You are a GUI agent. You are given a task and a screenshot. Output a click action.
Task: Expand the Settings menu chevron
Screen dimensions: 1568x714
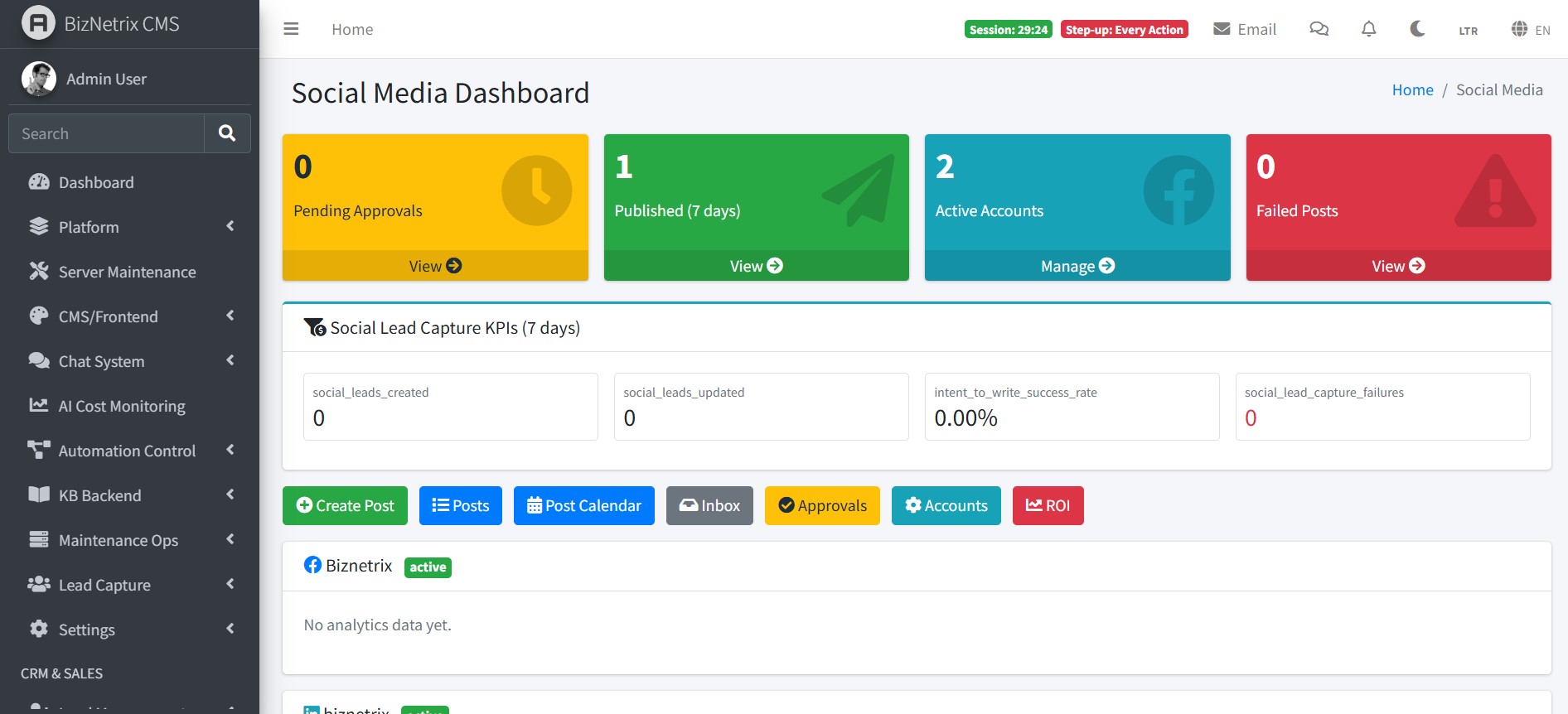pos(230,629)
